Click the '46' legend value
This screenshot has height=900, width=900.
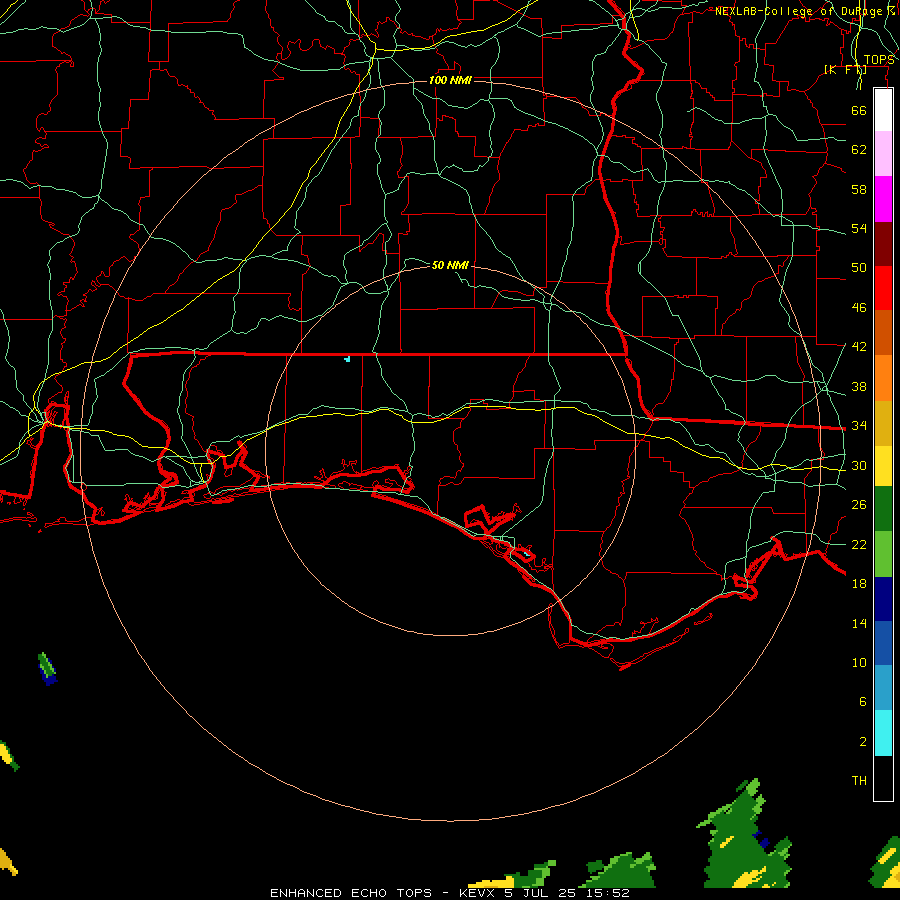pos(859,308)
